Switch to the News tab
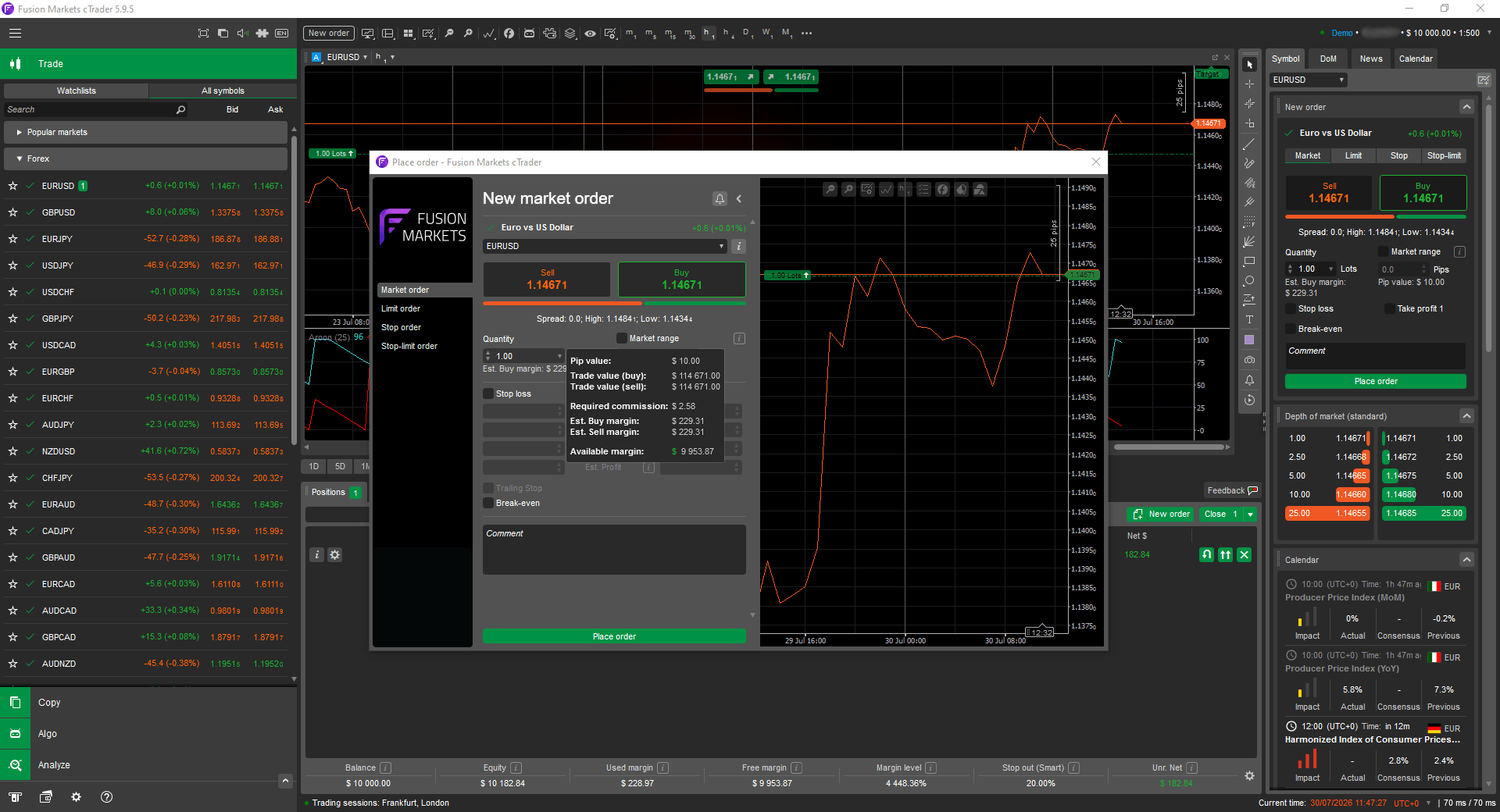The height and width of the screenshot is (812, 1500). [x=1370, y=59]
